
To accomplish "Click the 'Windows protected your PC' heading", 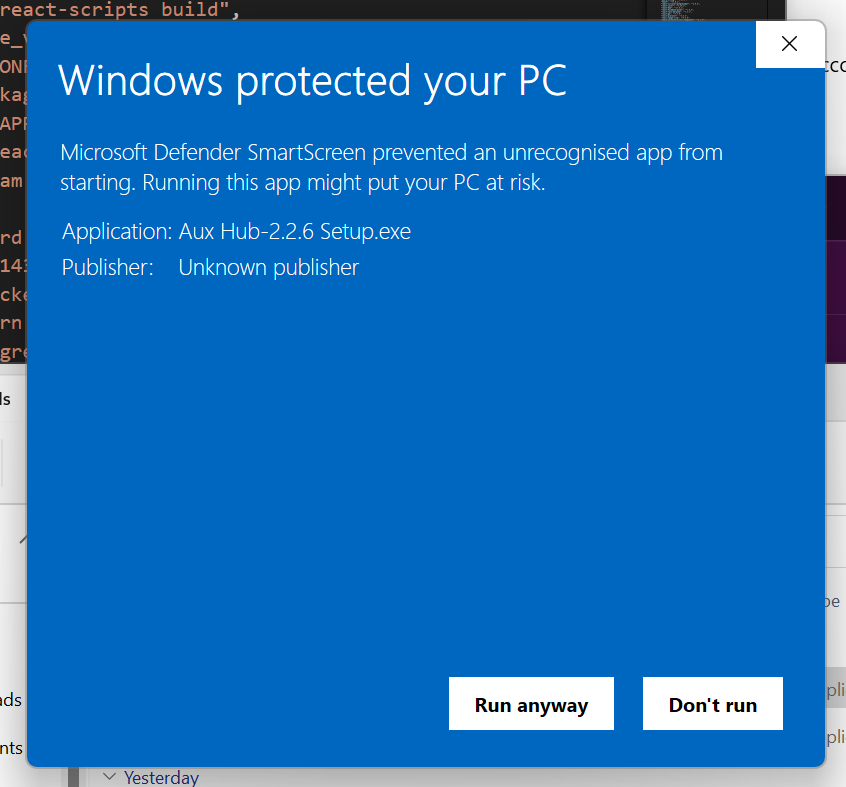I will (312, 81).
